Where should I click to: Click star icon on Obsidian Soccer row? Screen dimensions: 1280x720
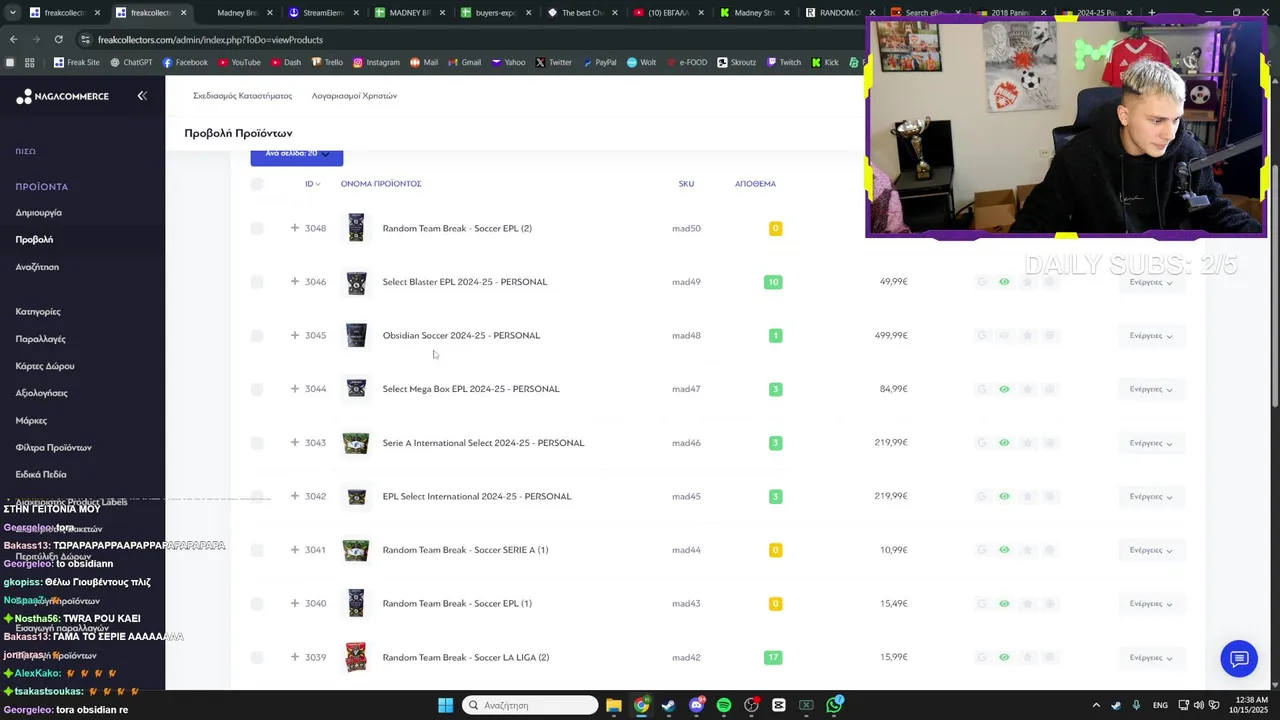coord(1027,335)
